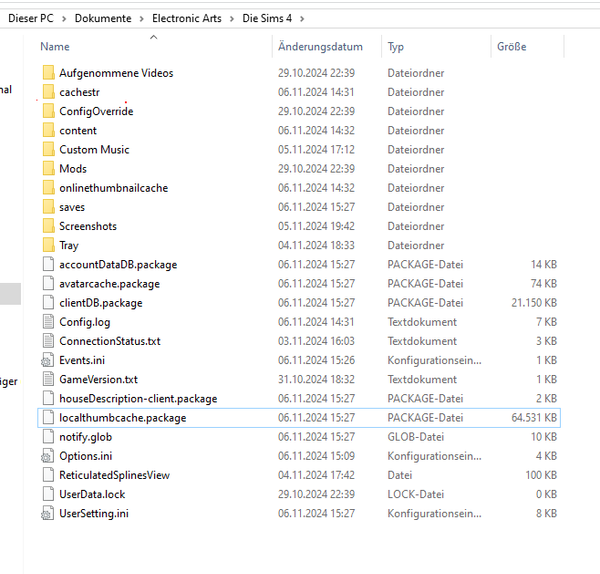Click the 31.10.2024 18:32 date value

[316, 379]
